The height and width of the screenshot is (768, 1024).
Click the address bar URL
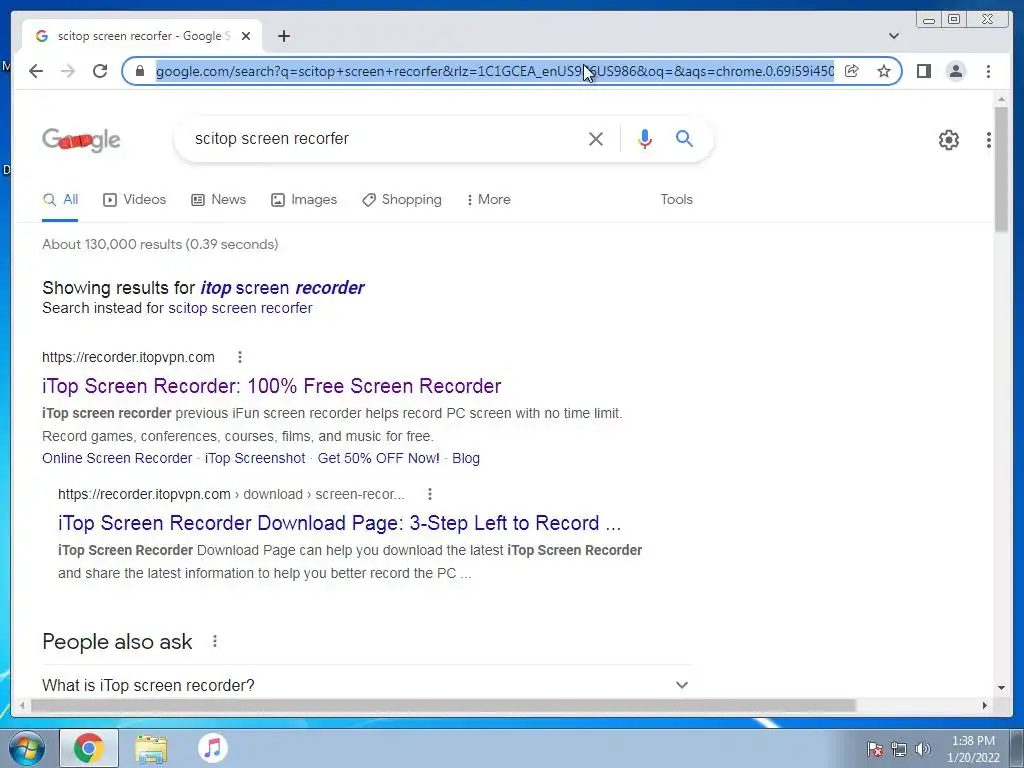pyautogui.click(x=494, y=71)
